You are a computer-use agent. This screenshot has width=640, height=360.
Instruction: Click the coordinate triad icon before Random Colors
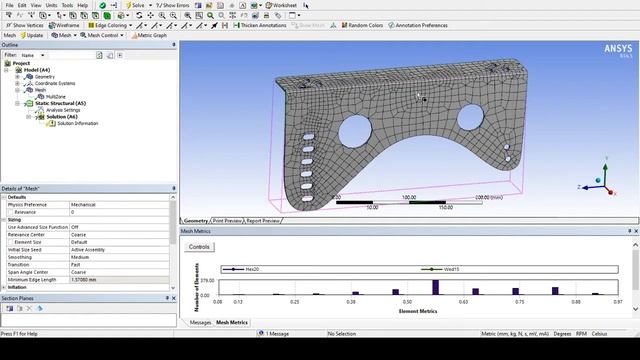coord(333,25)
